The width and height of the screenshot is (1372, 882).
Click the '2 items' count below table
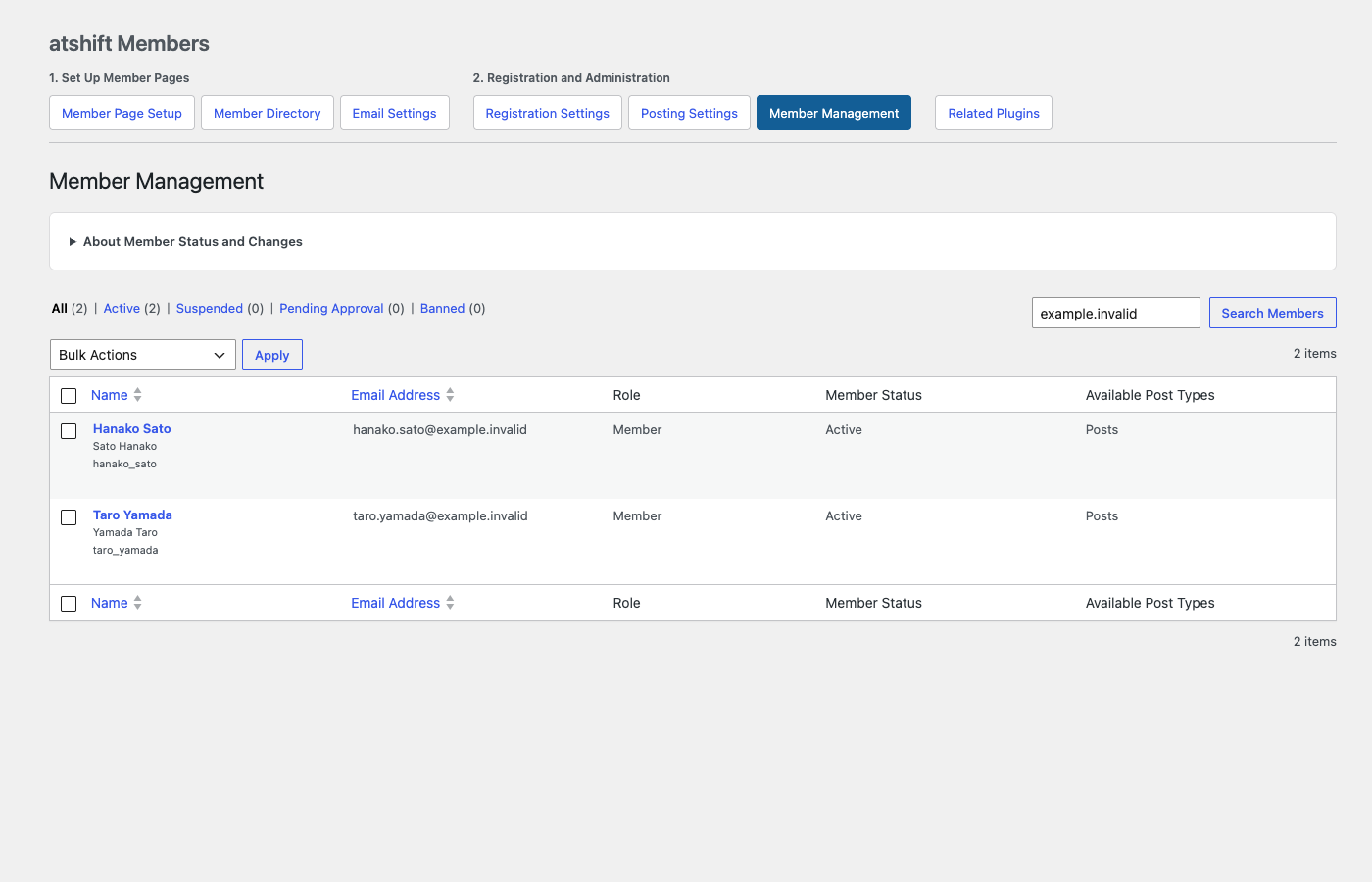click(1314, 641)
